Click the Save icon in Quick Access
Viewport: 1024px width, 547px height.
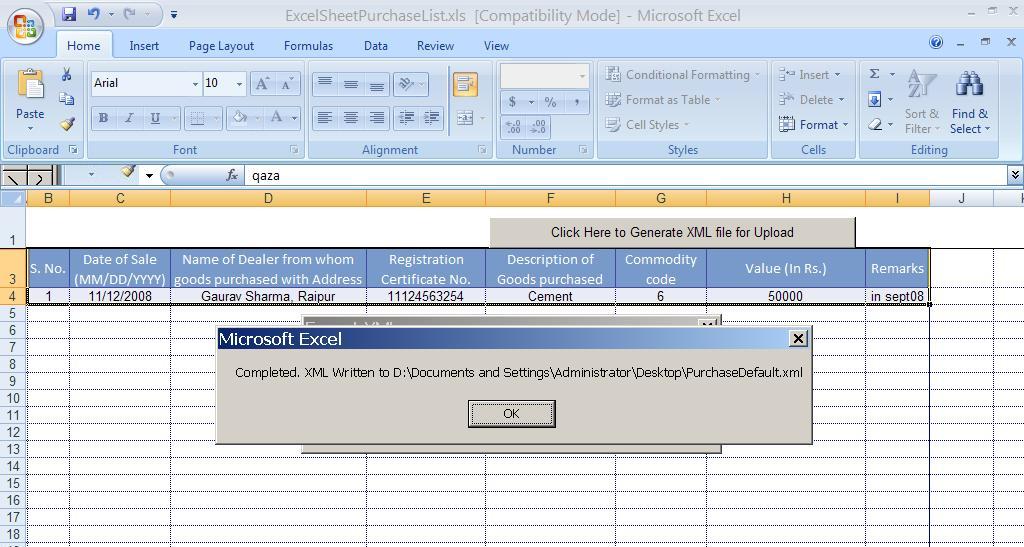[69, 15]
